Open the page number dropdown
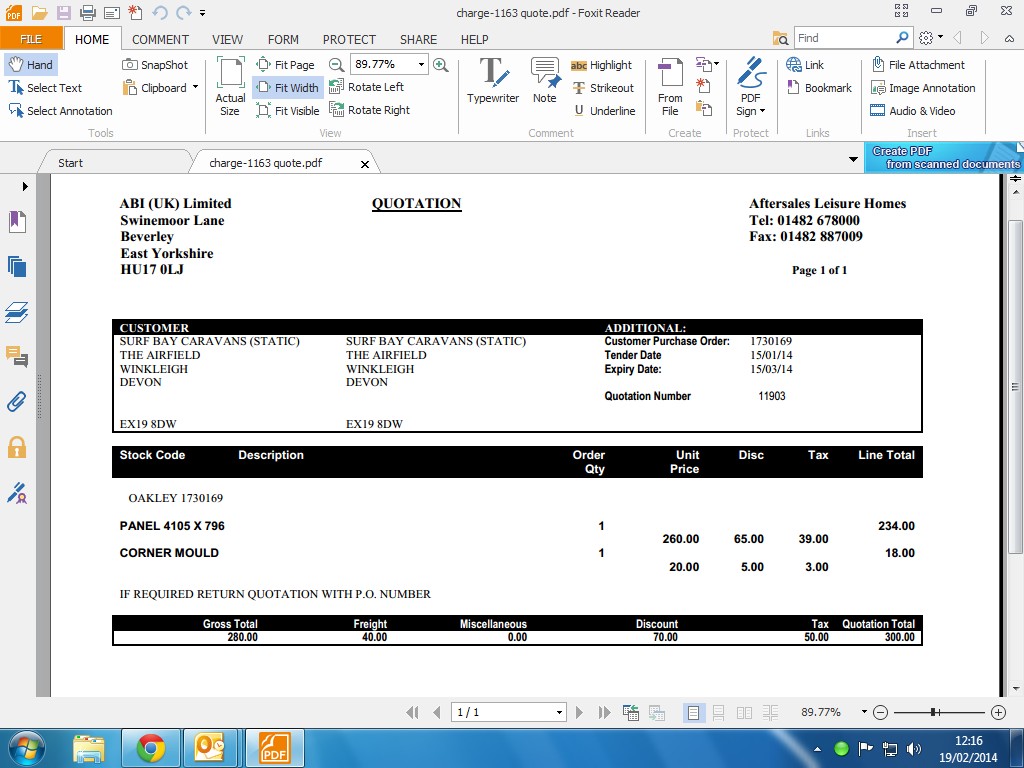 [560, 712]
